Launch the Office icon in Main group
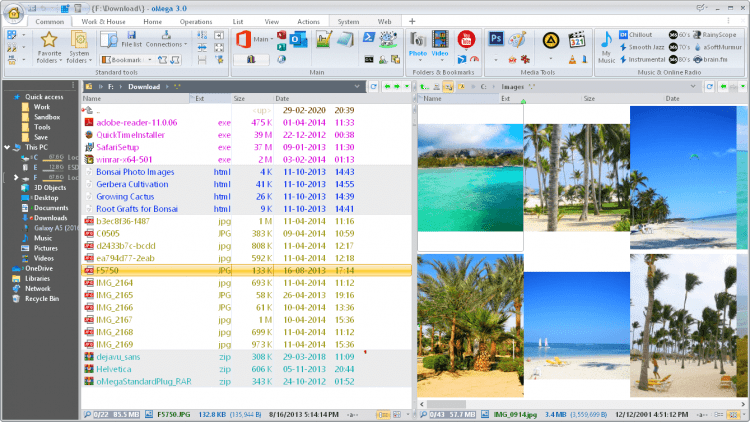This screenshot has width=750, height=422. (x=244, y=39)
